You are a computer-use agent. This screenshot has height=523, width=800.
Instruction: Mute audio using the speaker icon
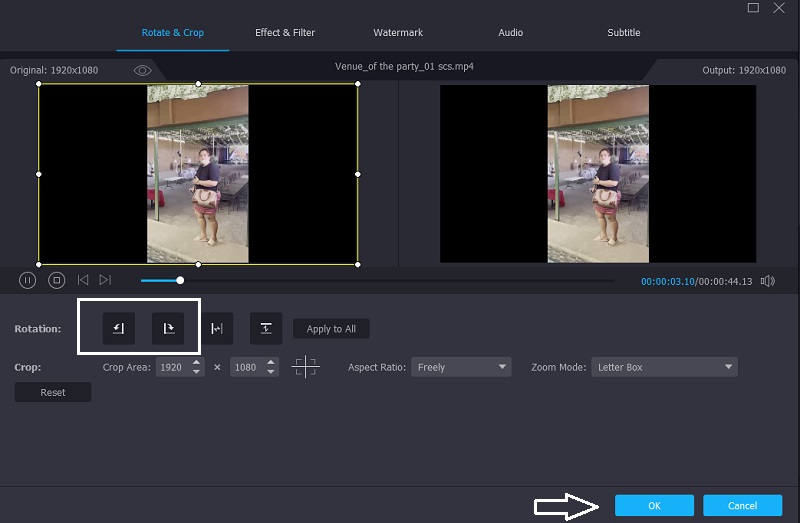(767, 281)
